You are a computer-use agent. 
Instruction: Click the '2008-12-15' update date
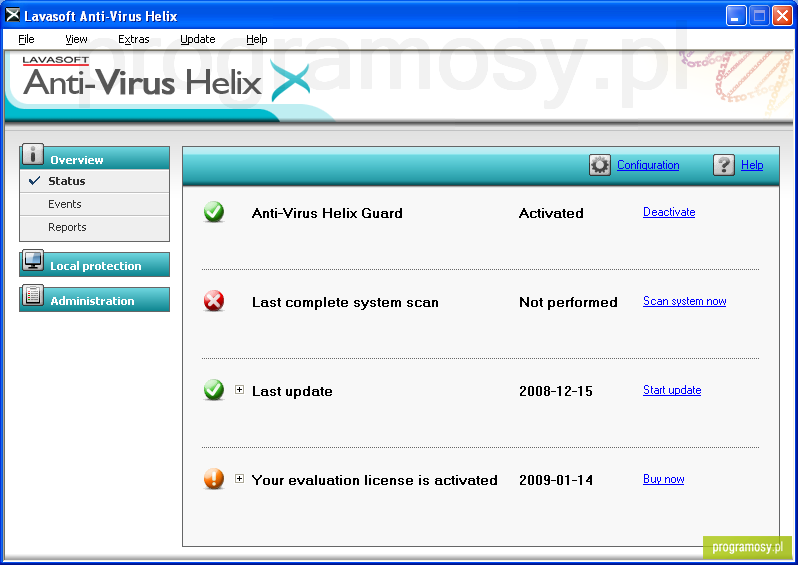(556, 391)
